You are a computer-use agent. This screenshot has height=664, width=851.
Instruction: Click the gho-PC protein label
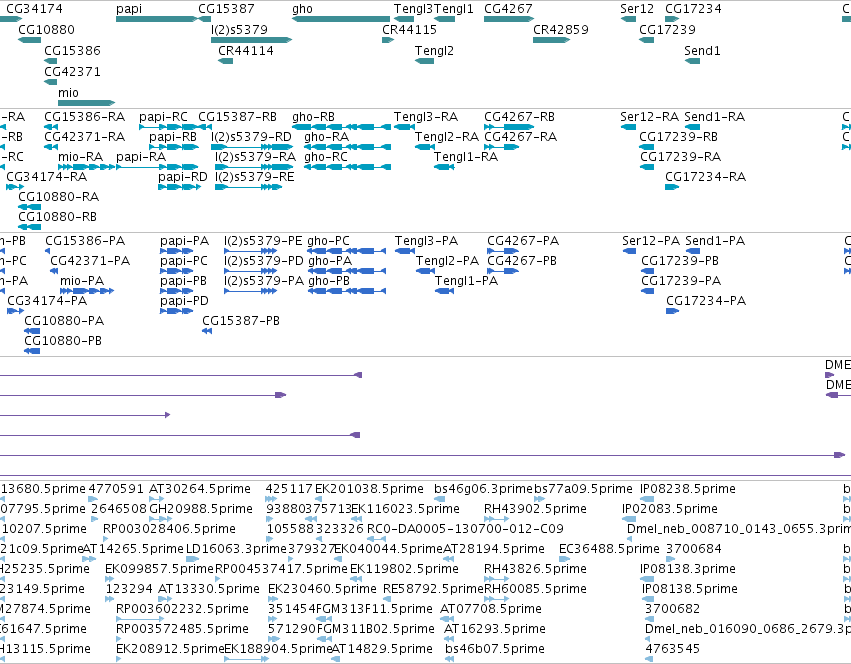pos(328,241)
